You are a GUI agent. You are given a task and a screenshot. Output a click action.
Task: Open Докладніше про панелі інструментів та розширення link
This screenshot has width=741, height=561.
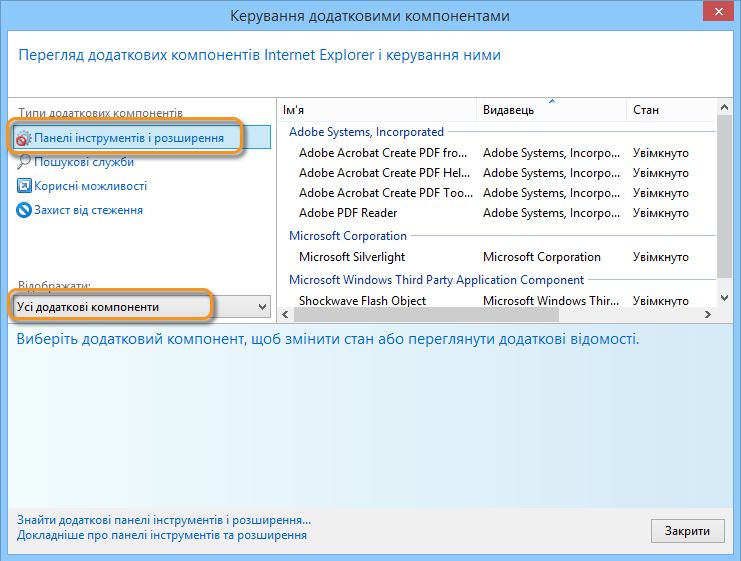pos(162,535)
